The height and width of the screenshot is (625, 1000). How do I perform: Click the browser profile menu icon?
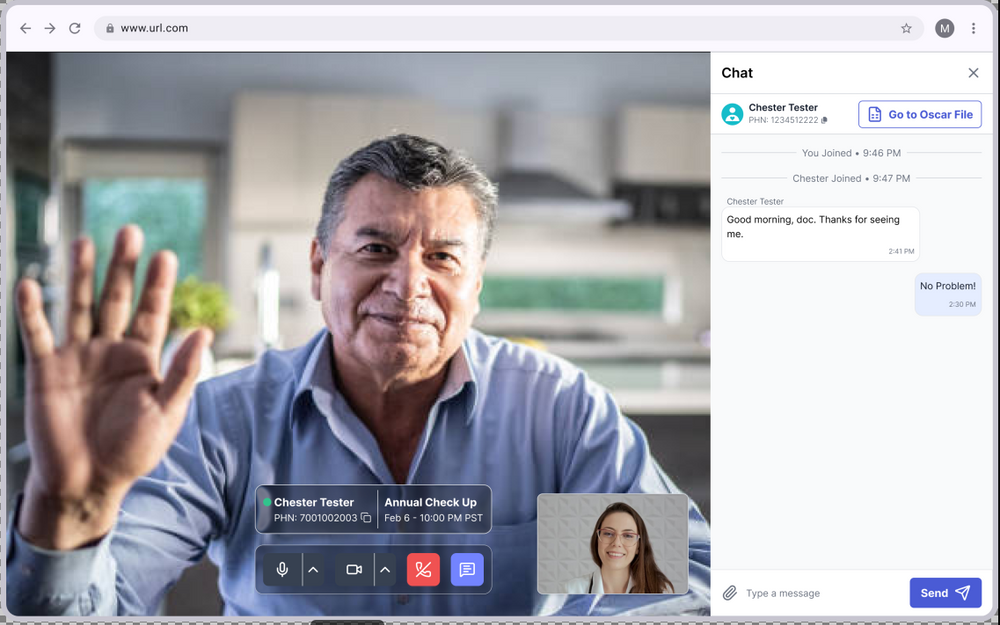(944, 28)
